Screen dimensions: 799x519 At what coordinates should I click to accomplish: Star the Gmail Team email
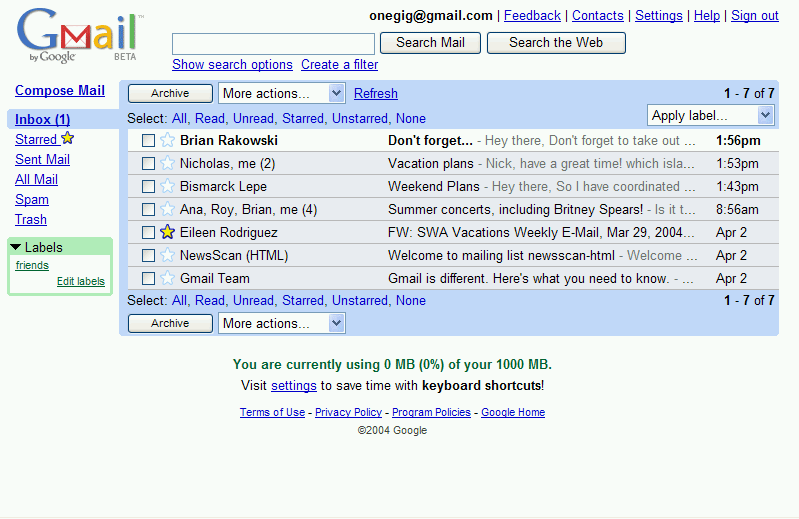click(x=167, y=278)
